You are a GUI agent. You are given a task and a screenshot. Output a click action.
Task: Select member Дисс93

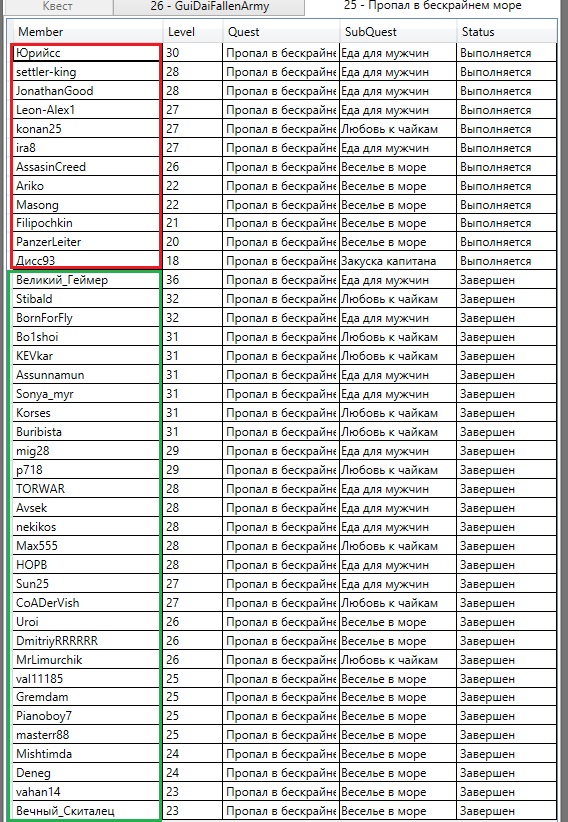(x=86, y=261)
